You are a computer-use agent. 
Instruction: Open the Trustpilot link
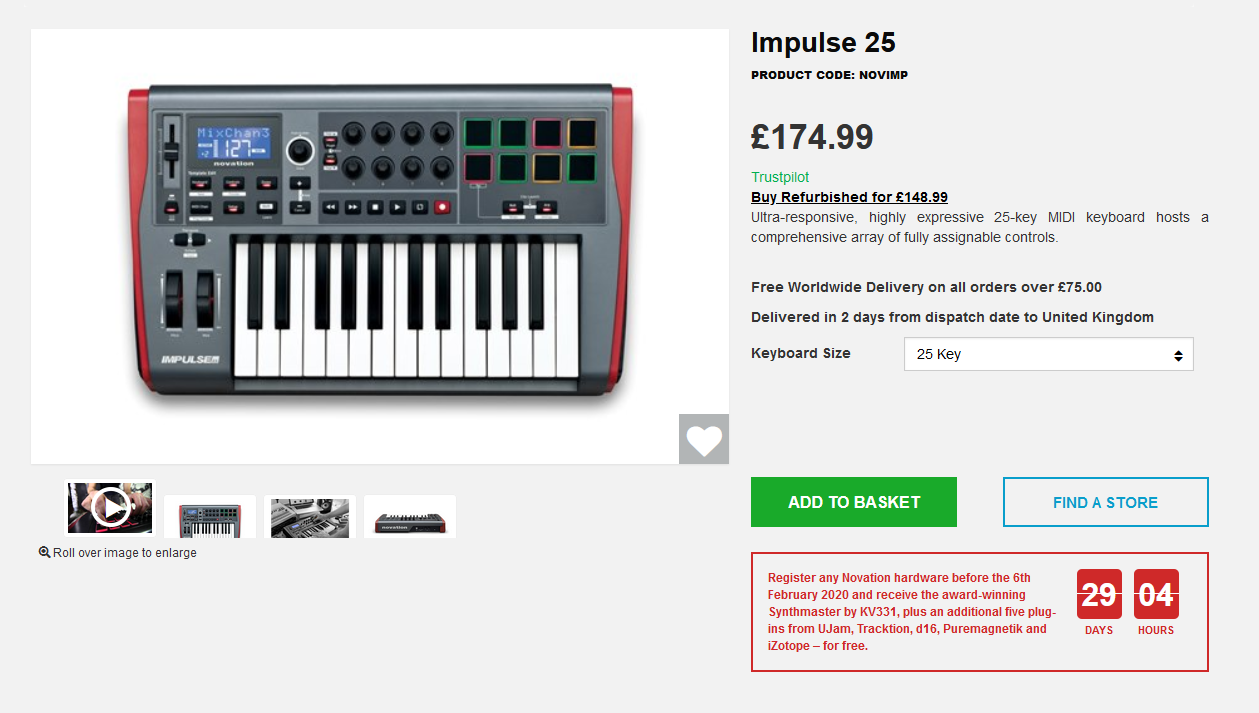pyautogui.click(x=780, y=177)
